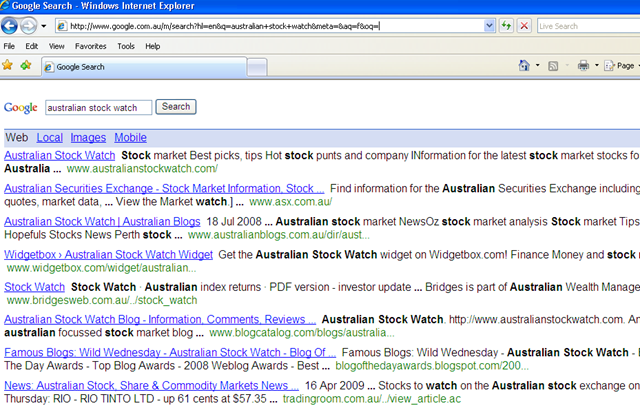This screenshot has height=408, width=640.
Task: Switch to the Images results link
Action: click(x=88, y=137)
